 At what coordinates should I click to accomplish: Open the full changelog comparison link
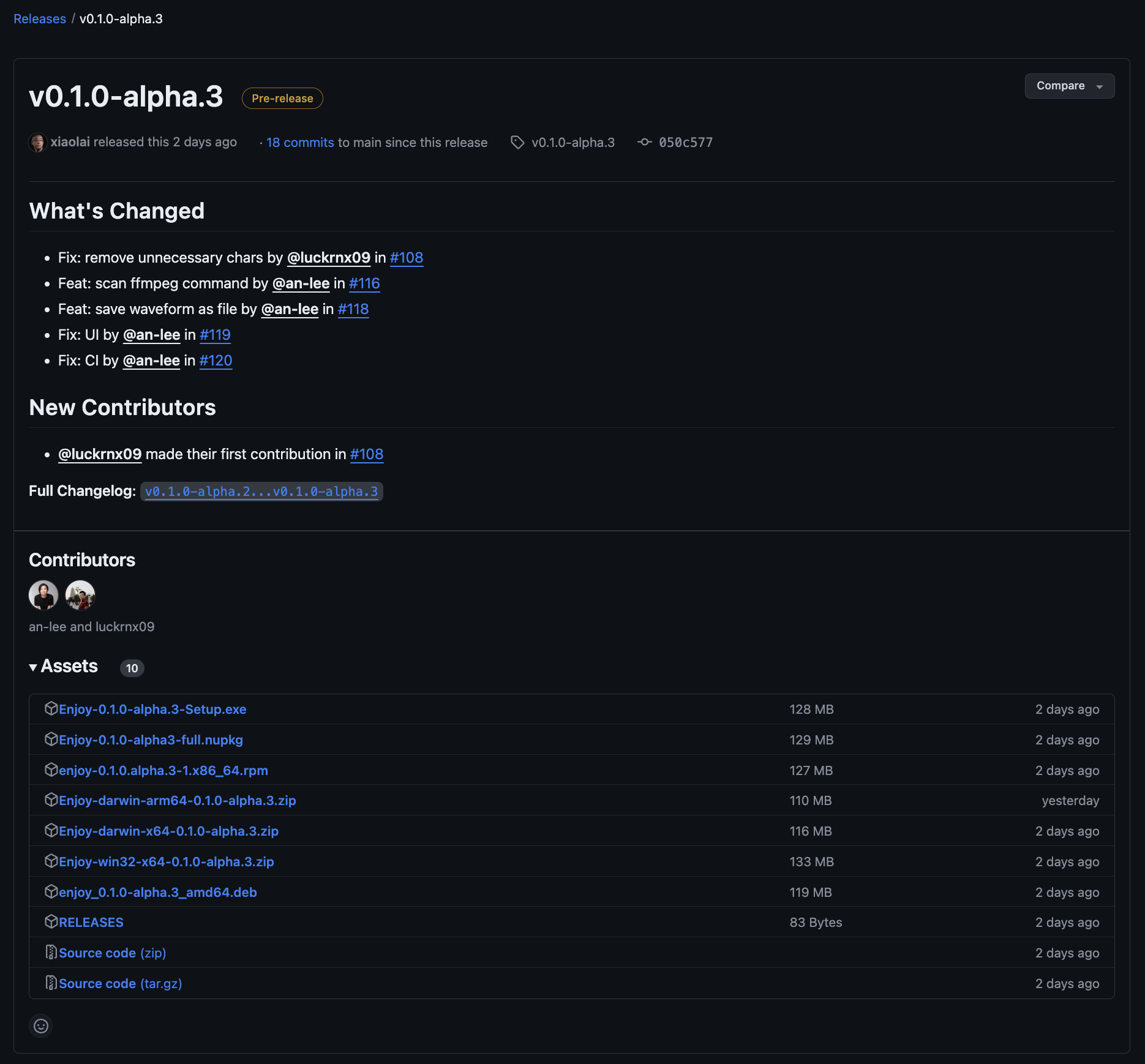point(261,492)
